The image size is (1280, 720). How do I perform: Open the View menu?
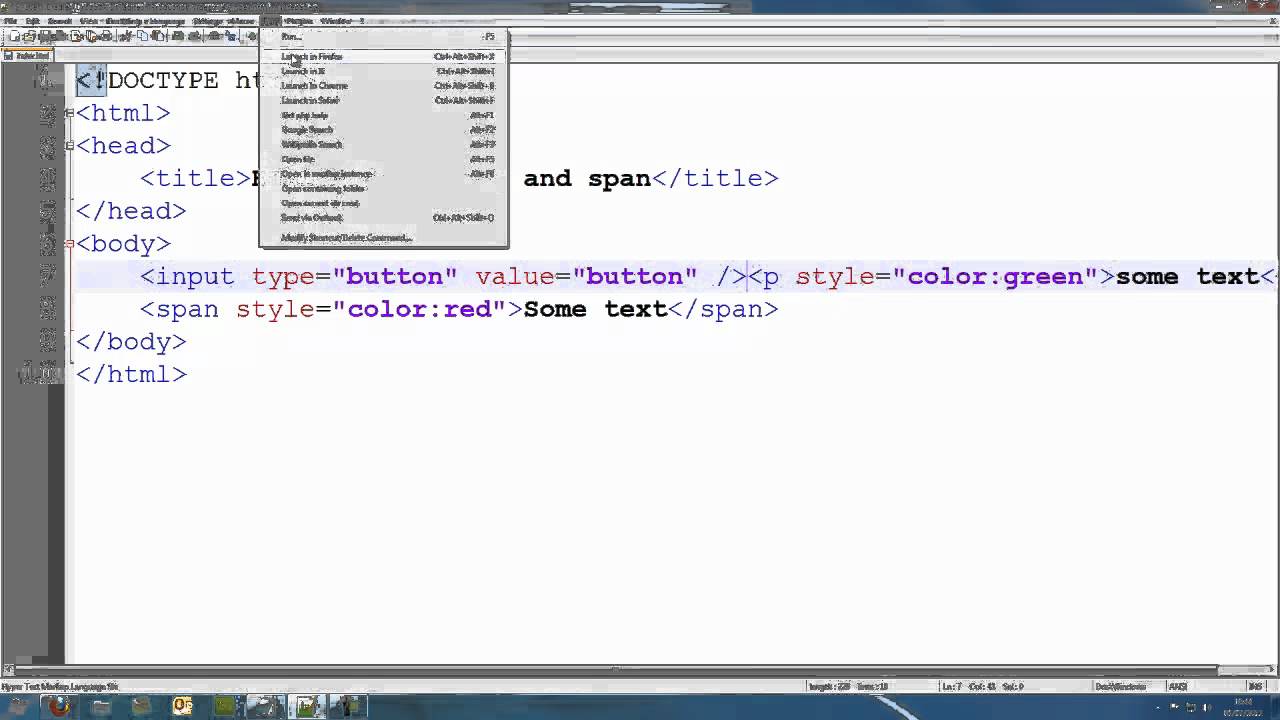(88, 21)
